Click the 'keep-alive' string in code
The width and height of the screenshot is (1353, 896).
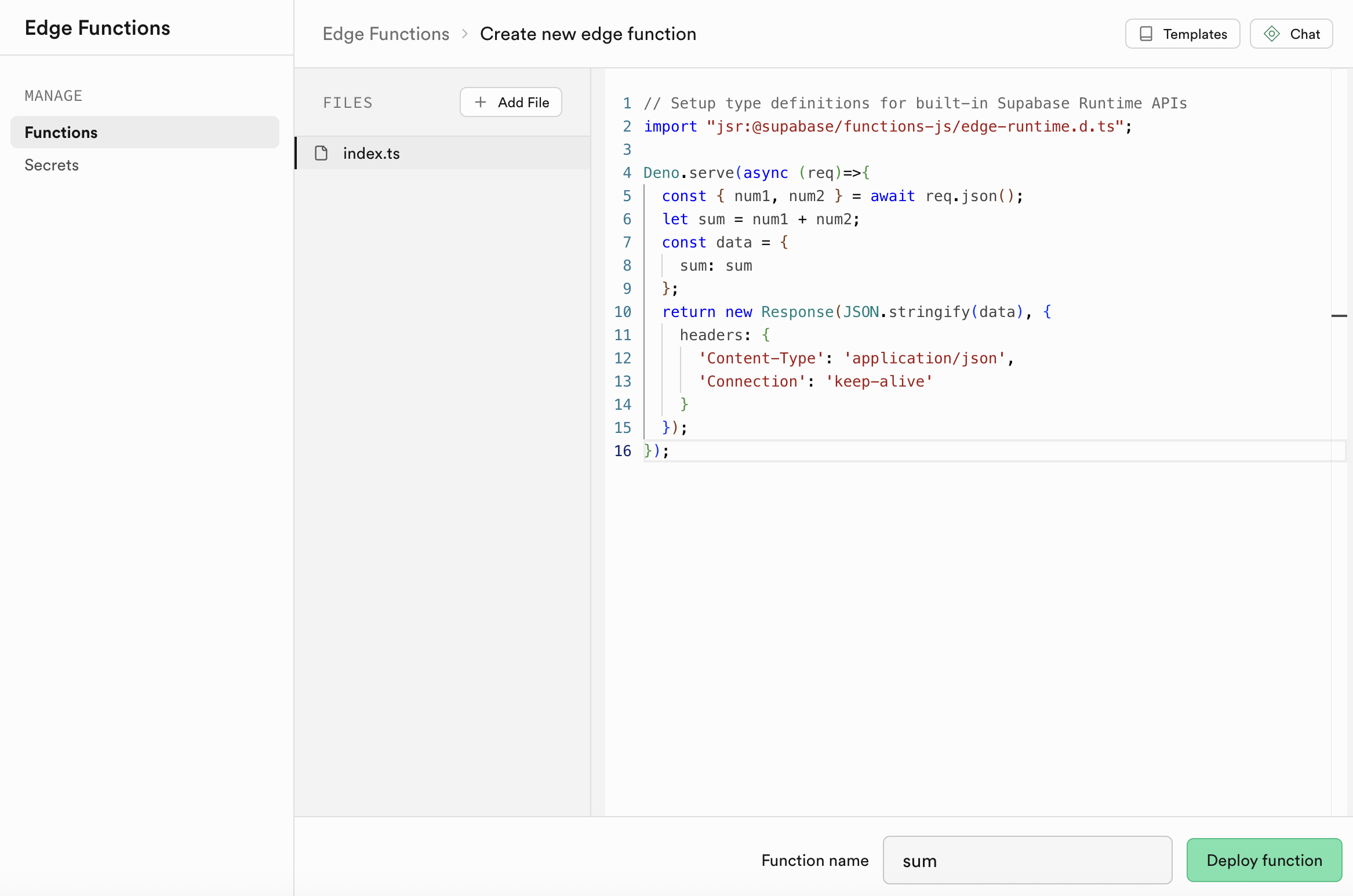coord(879,381)
